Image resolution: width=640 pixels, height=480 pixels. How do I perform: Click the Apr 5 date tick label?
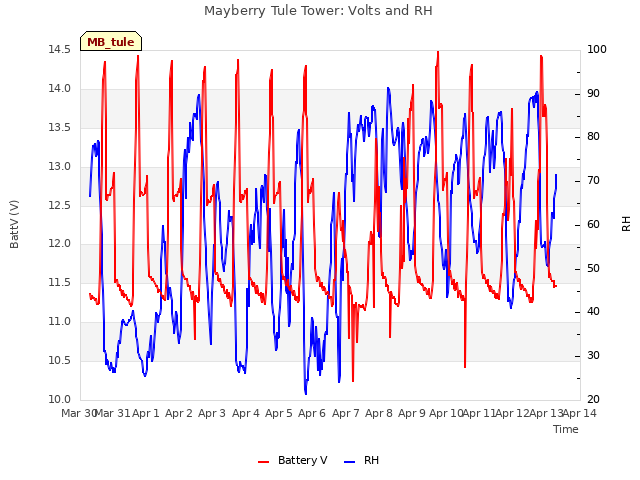pyautogui.click(x=279, y=413)
